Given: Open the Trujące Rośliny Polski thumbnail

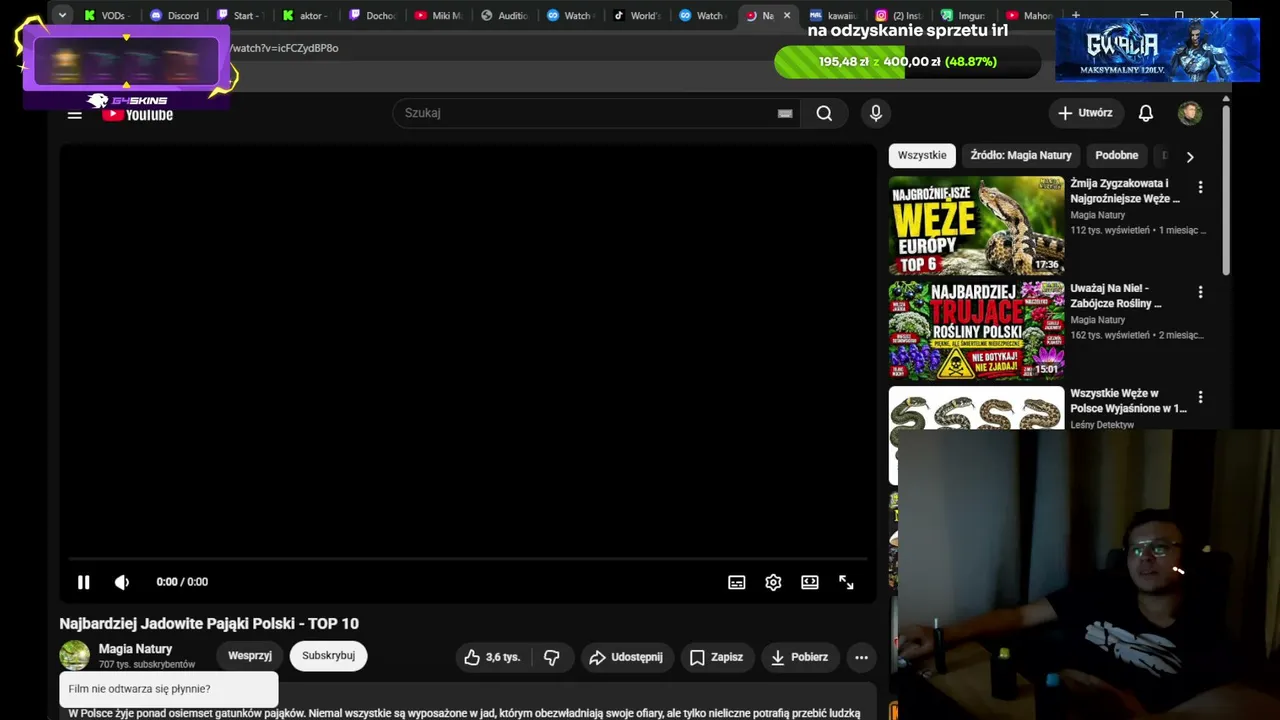Looking at the screenshot, I should coord(976,331).
